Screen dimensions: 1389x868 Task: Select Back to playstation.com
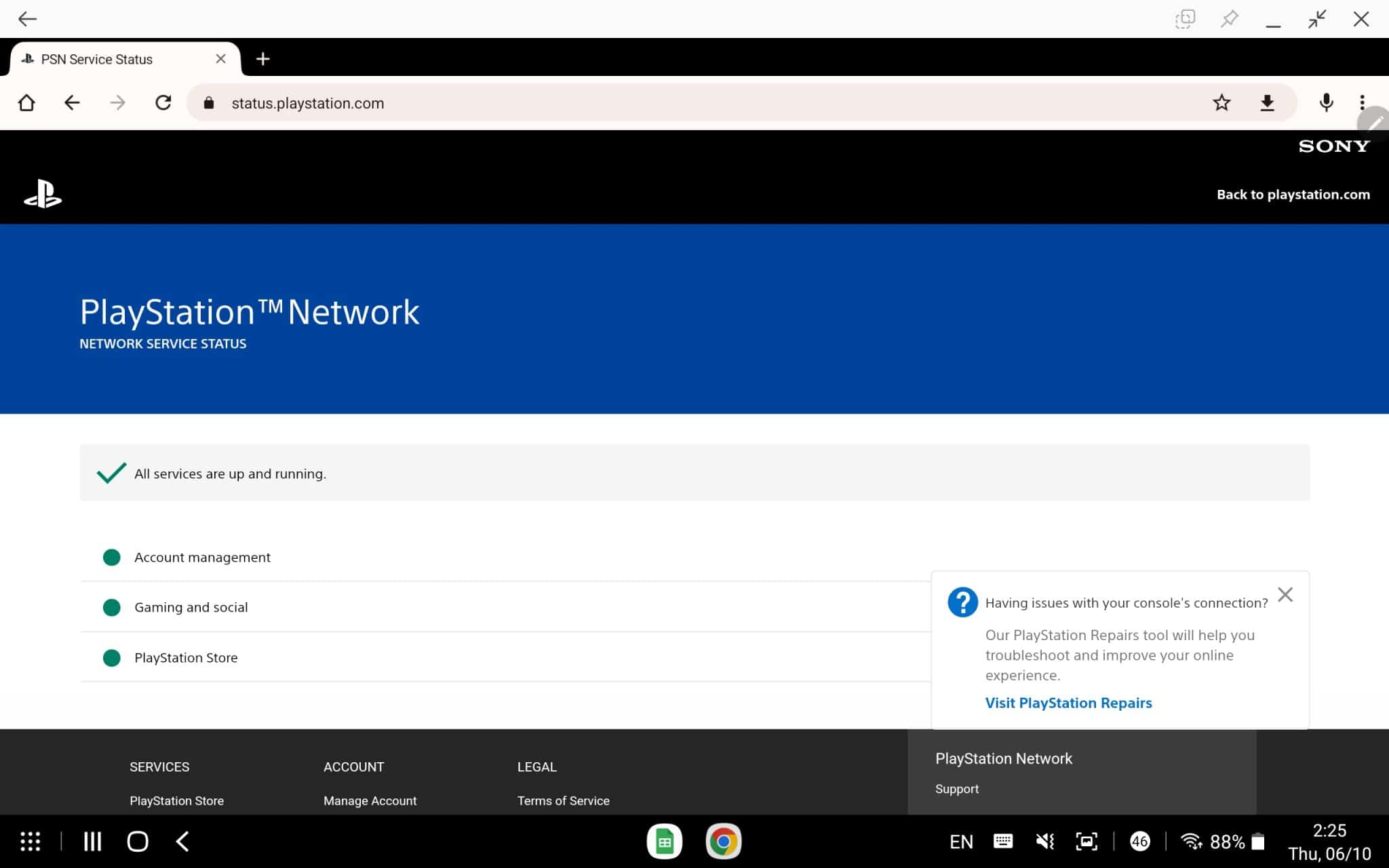tap(1293, 194)
